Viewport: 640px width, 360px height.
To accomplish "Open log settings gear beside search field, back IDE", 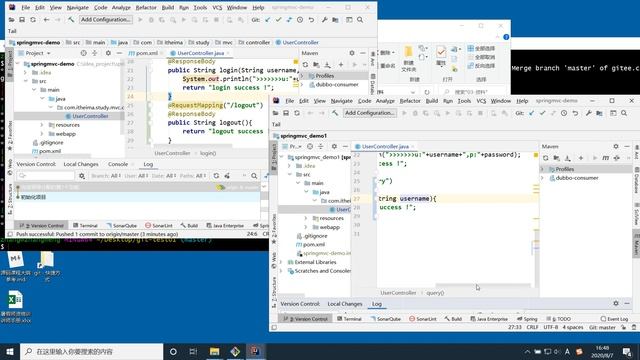I will tap(82, 176).
